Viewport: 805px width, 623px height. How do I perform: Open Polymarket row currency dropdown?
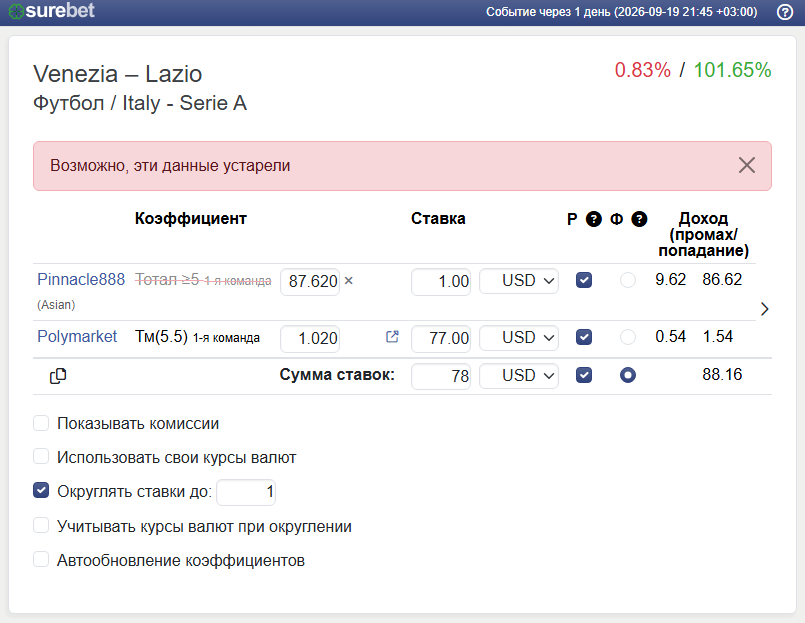519,338
